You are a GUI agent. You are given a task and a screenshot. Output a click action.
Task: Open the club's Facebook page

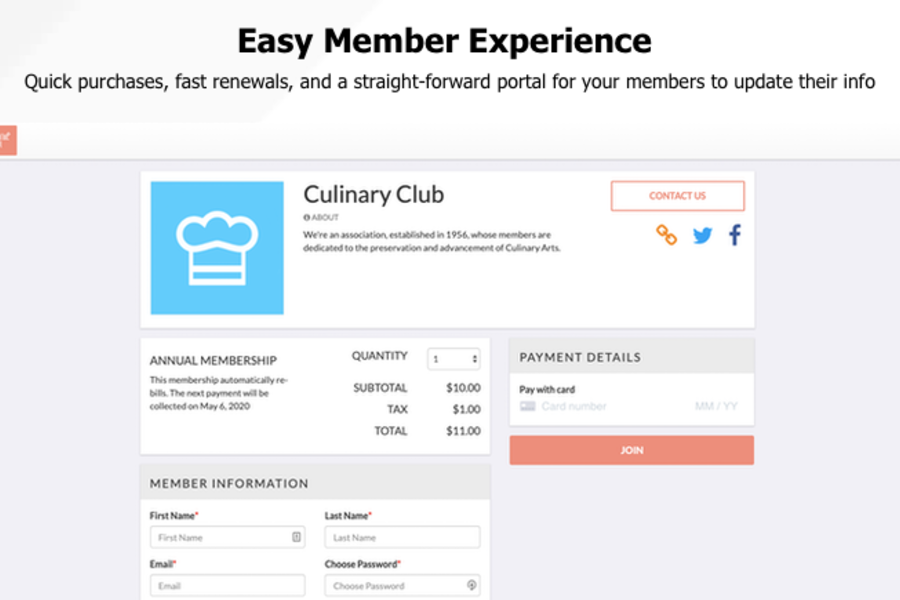tap(735, 235)
